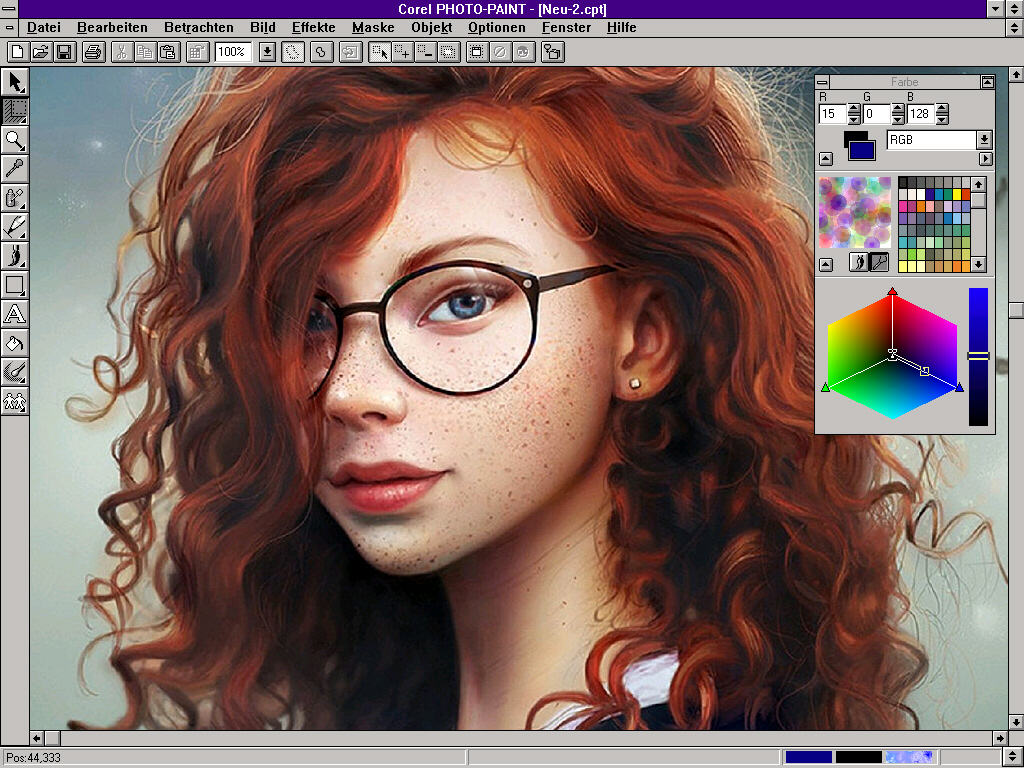This screenshot has height=768, width=1024.
Task: Increase the B value with stepper
Action: [x=942, y=109]
